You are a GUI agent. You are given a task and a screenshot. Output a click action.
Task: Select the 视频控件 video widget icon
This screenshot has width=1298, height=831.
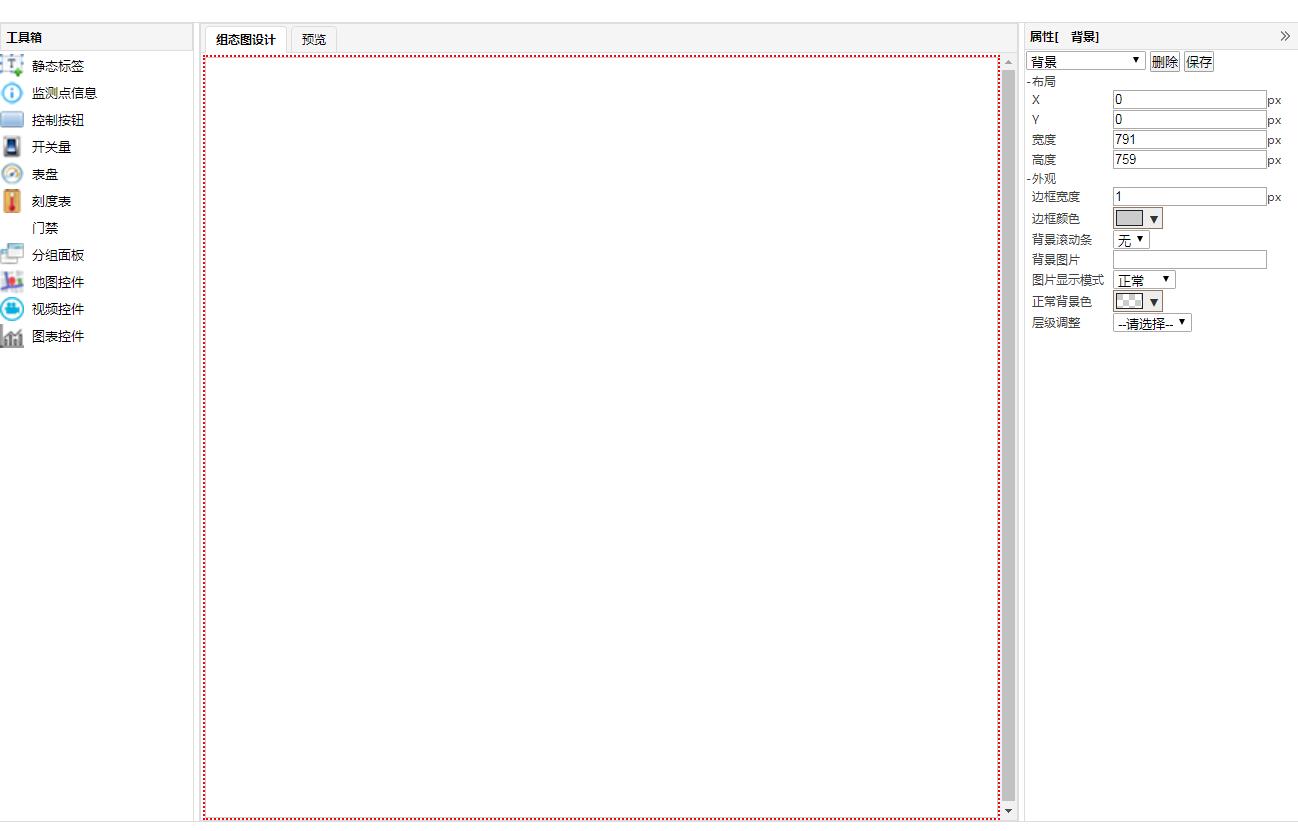click(12, 309)
